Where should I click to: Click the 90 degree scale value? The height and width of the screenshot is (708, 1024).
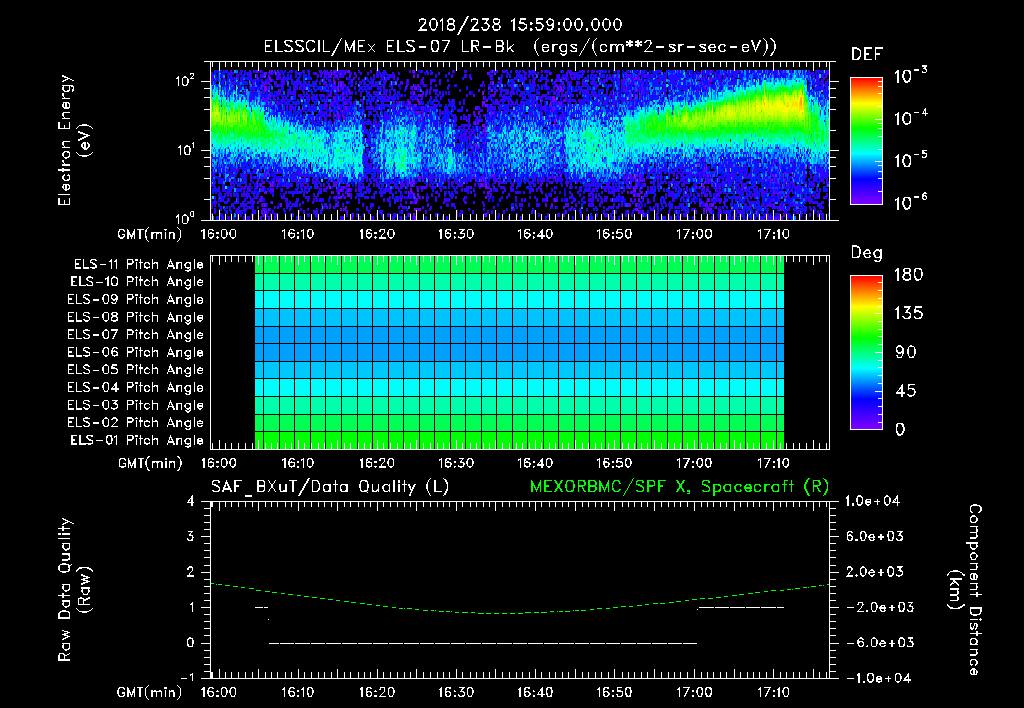(906, 352)
